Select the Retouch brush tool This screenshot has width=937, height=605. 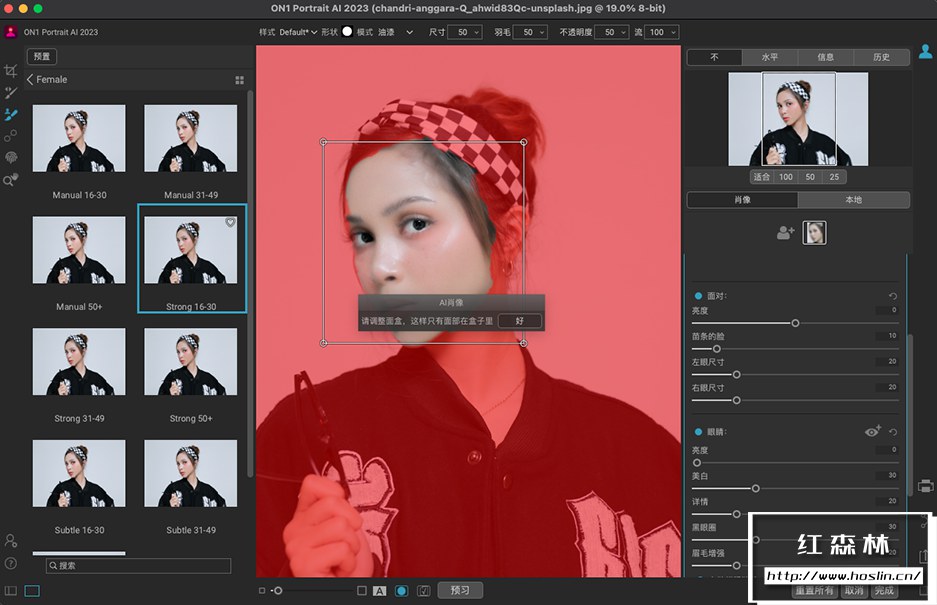pos(12,92)
